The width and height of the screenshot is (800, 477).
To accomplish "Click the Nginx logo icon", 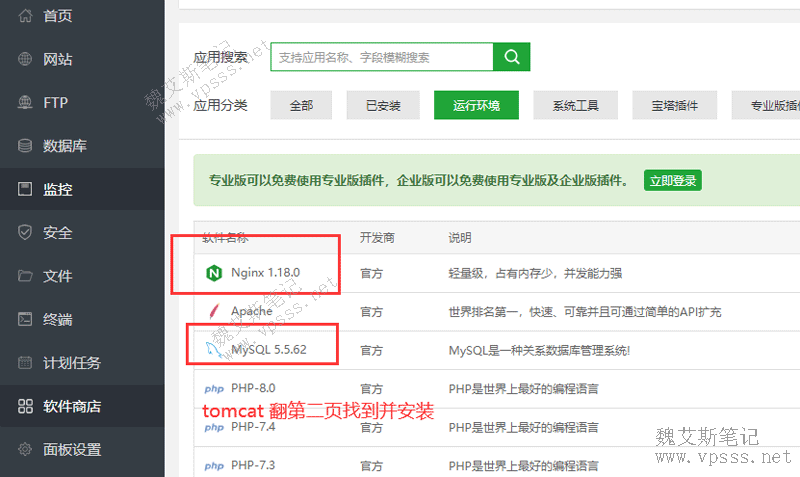I will pyautogui.click(x=213, y=272).
